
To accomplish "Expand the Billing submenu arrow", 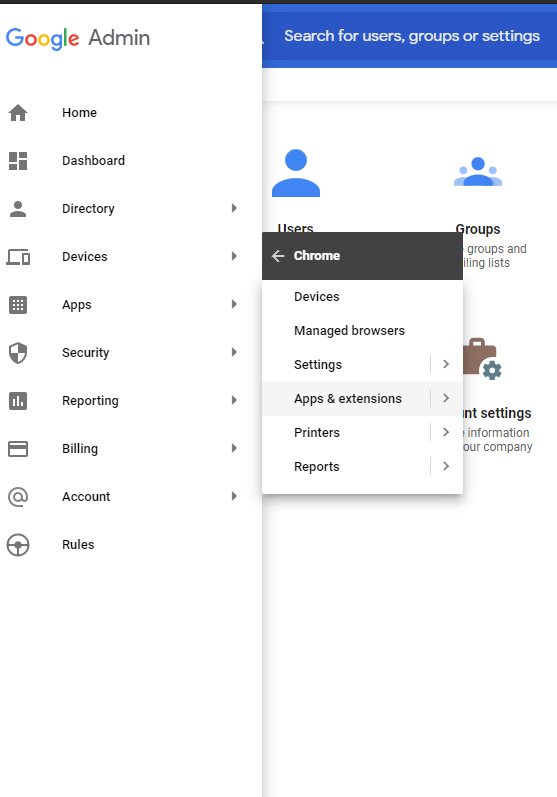I will click(234, 448).
